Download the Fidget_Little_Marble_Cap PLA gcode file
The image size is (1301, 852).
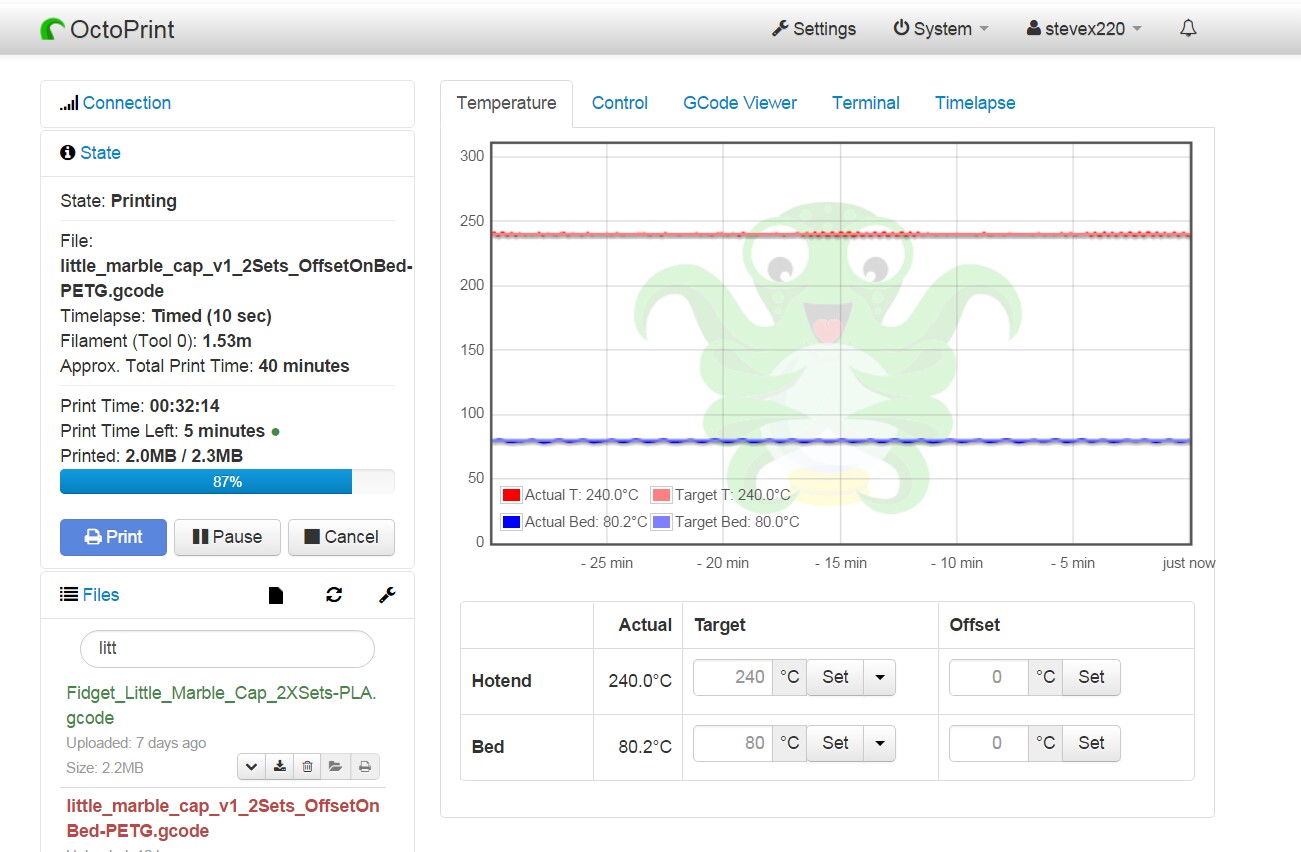tap(280, 767)
